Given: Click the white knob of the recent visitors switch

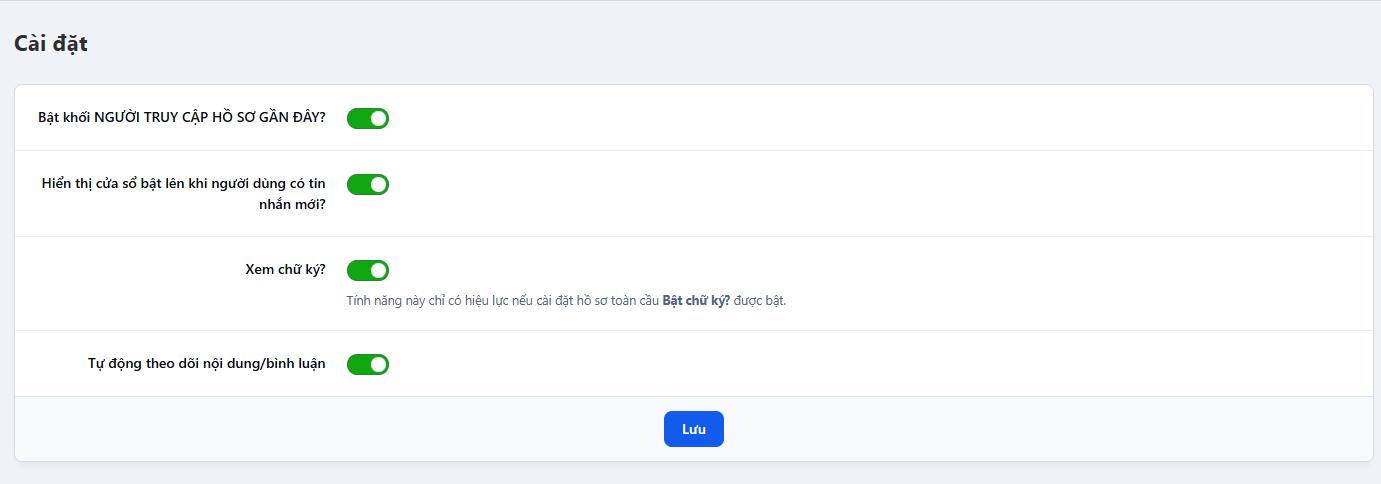Looking at the screenshot, I should click(x=378, y=118).
